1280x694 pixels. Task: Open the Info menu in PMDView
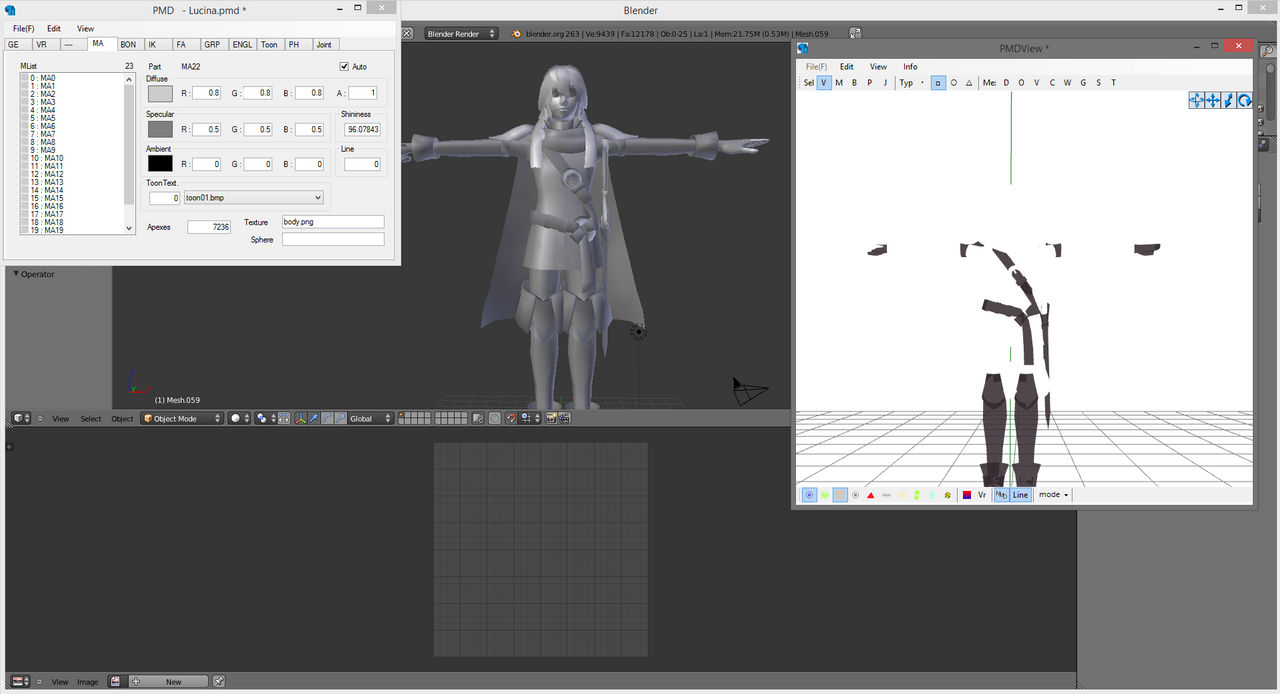click(910, 67)
